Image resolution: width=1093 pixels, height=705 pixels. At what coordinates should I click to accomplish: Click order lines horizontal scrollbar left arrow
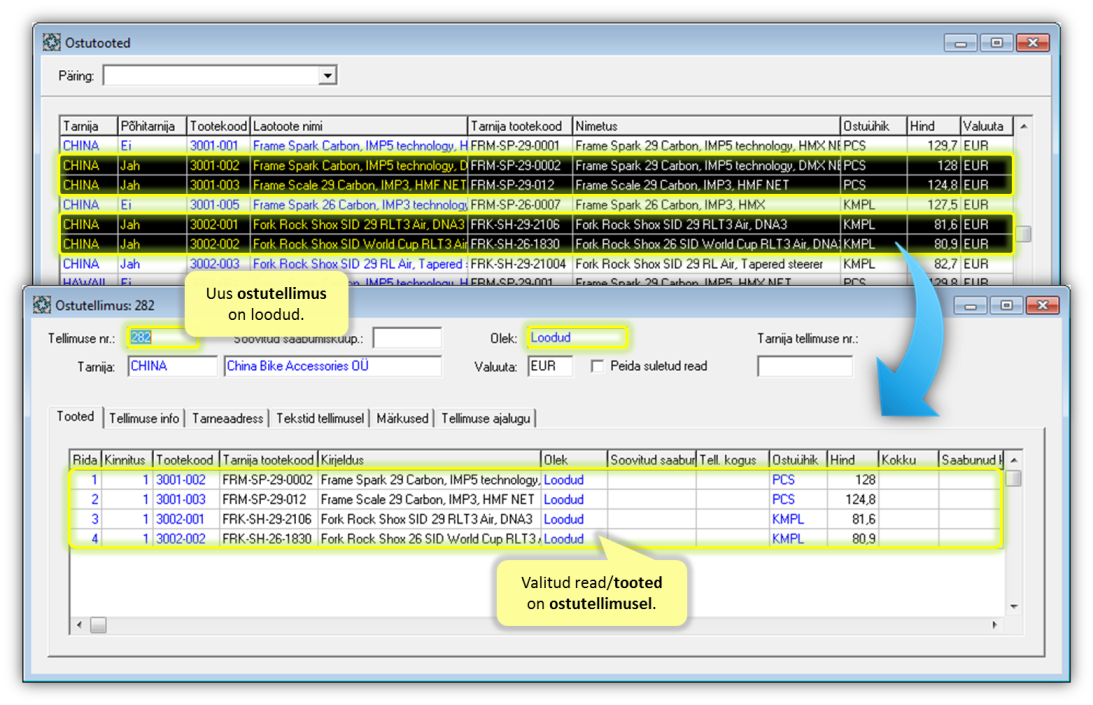pyautogui.click(x=79, y=625)
